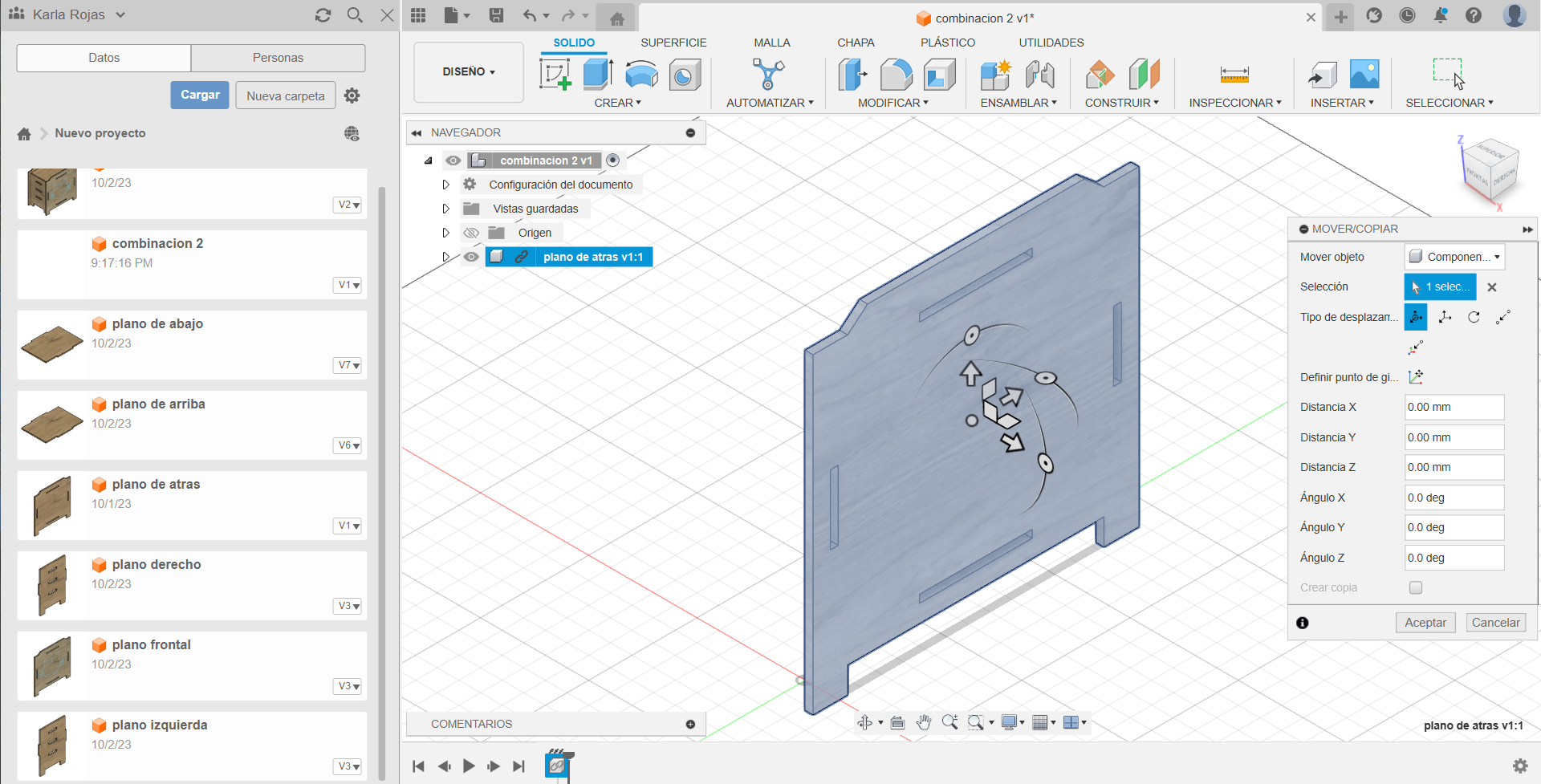The image size is (1541, 784).
Task: Switch to the CHAPA tab
Action: [x=856, y=43]
